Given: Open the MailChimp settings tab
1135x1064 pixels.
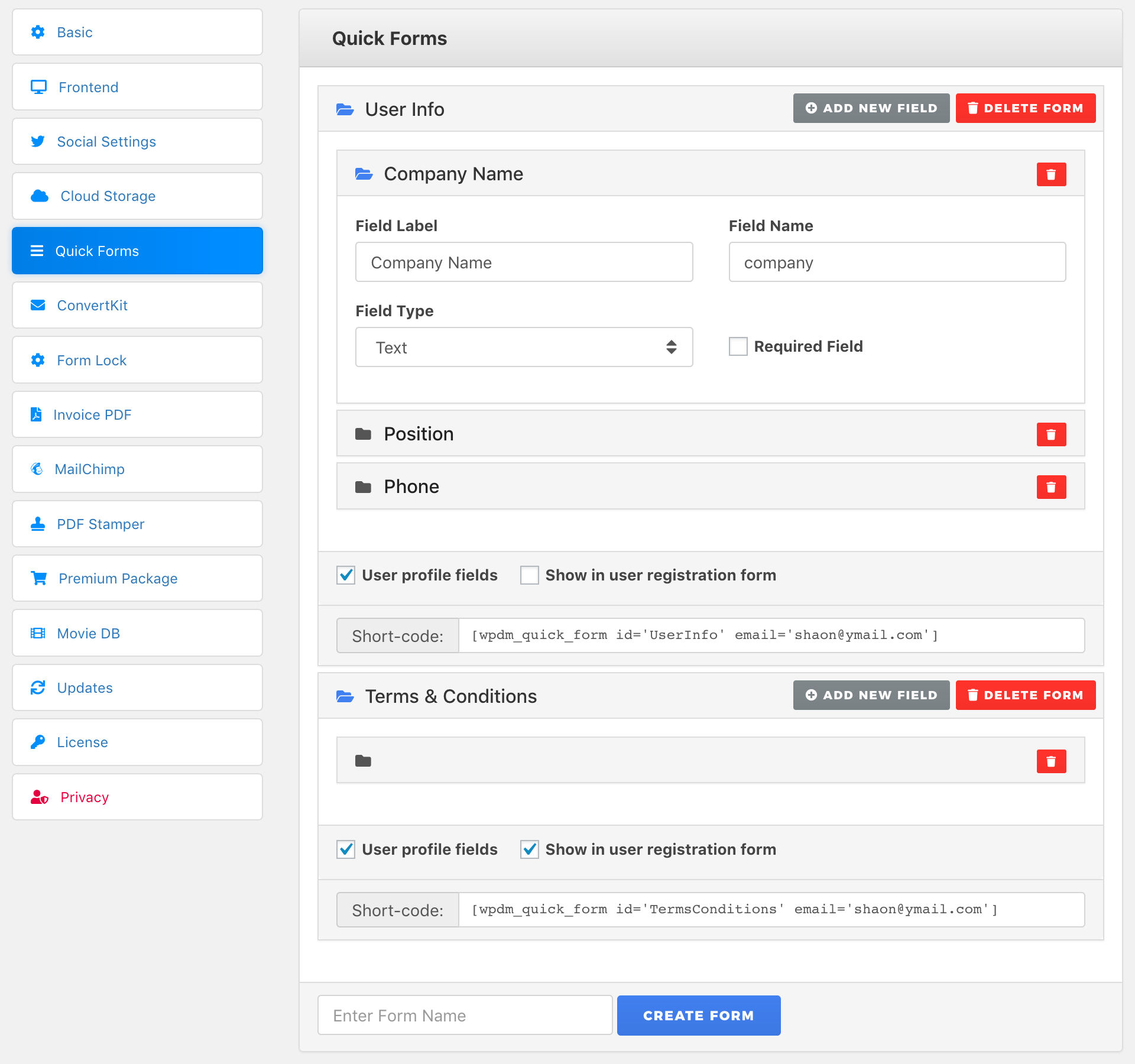Looking at the screenshot, I should pyautogui.click(x=137, y=469).
